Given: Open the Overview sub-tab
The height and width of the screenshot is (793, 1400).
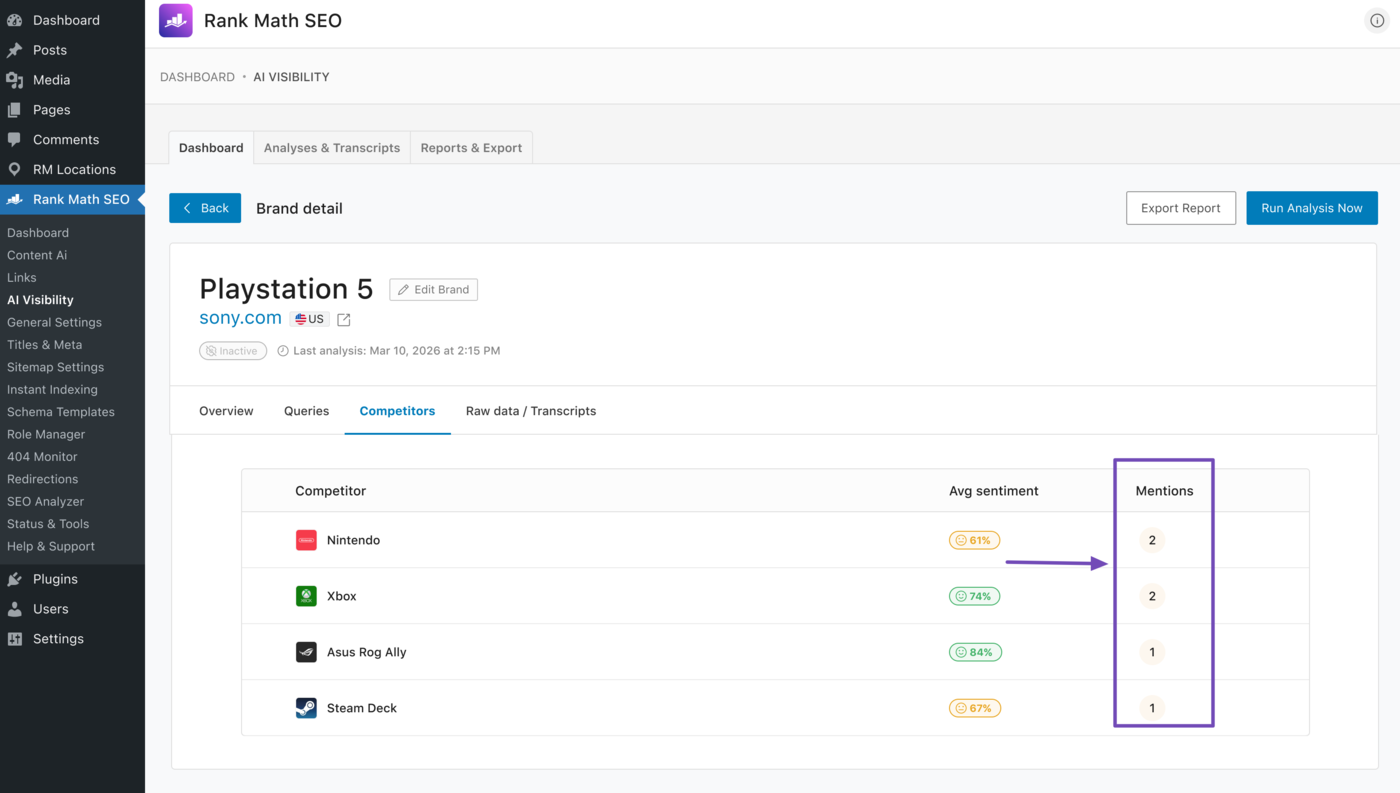Looking at the screenshot, I should [x=226, y=411].
